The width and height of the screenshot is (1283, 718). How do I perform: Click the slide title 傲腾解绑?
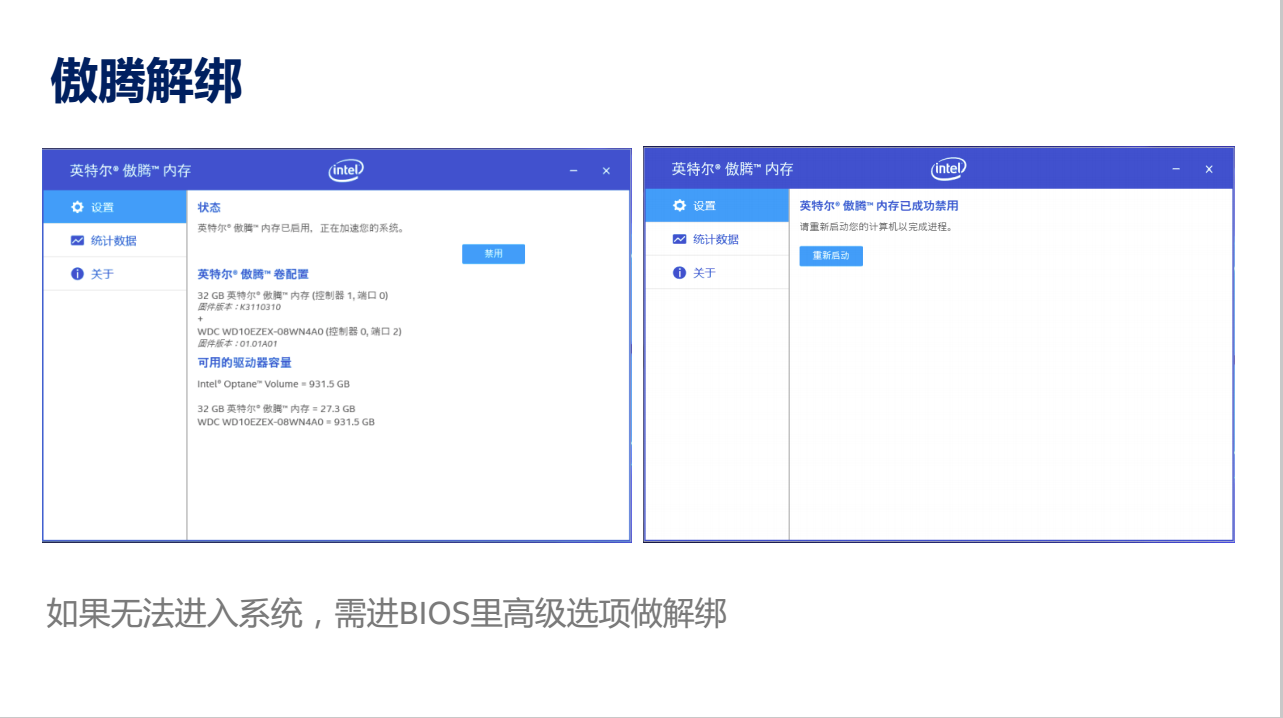tap(147, 81)
